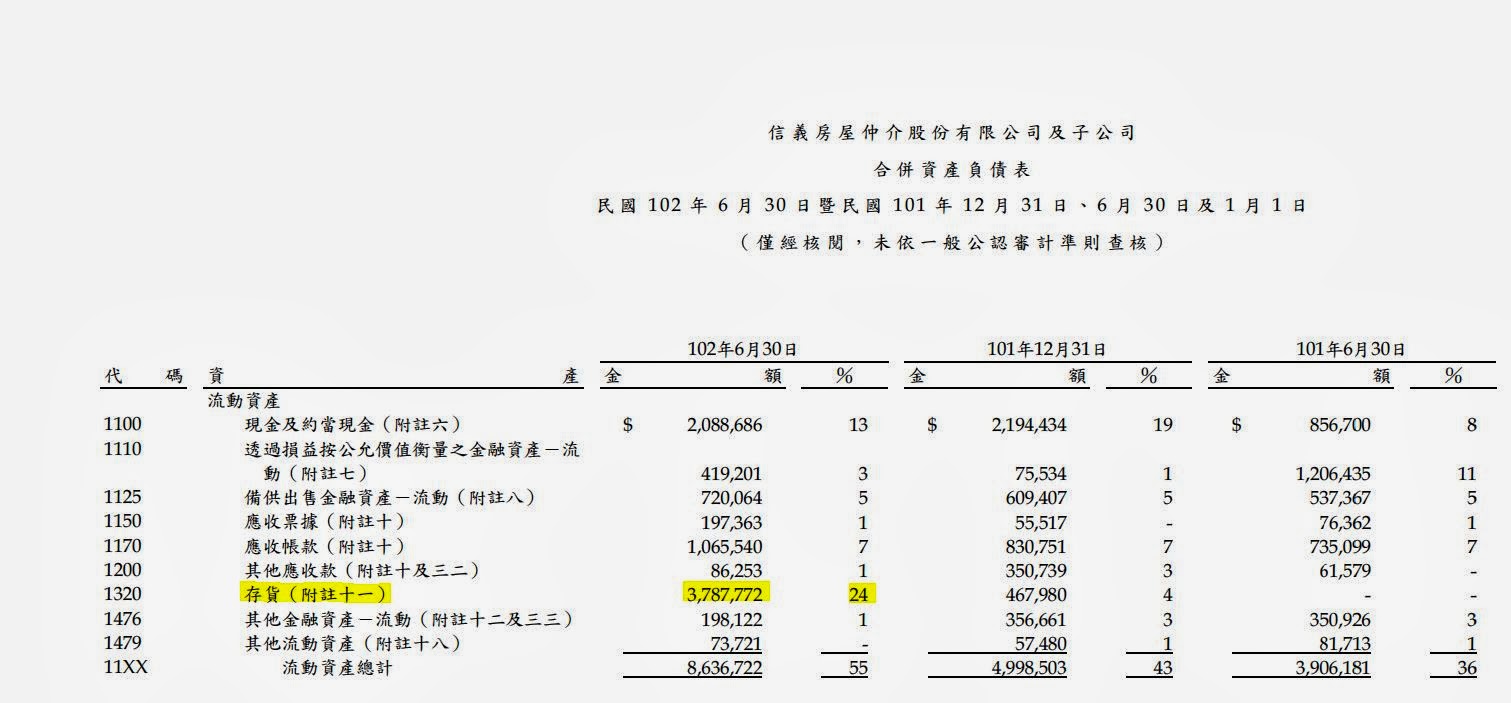1511x703 pixels.
Task: Click the total percentage 43
Action: 1162,667
